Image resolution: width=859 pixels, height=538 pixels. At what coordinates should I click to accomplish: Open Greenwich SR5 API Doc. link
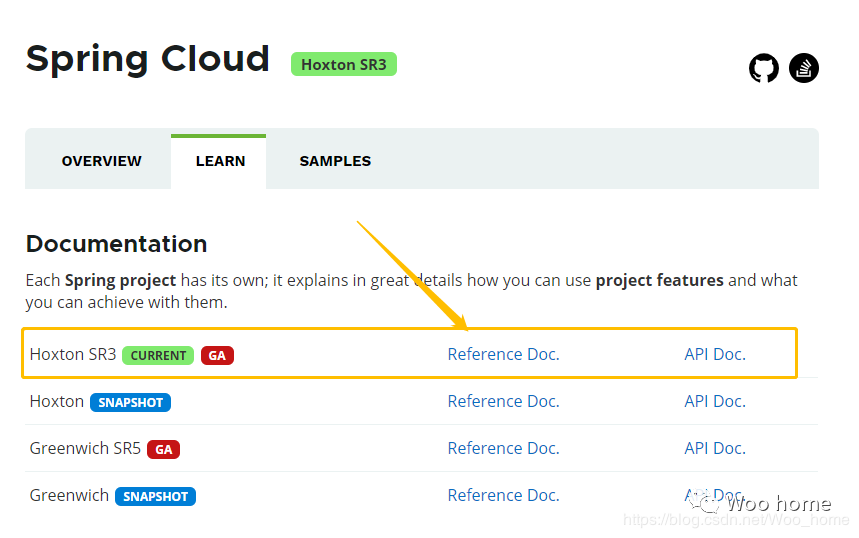[715, 448]
